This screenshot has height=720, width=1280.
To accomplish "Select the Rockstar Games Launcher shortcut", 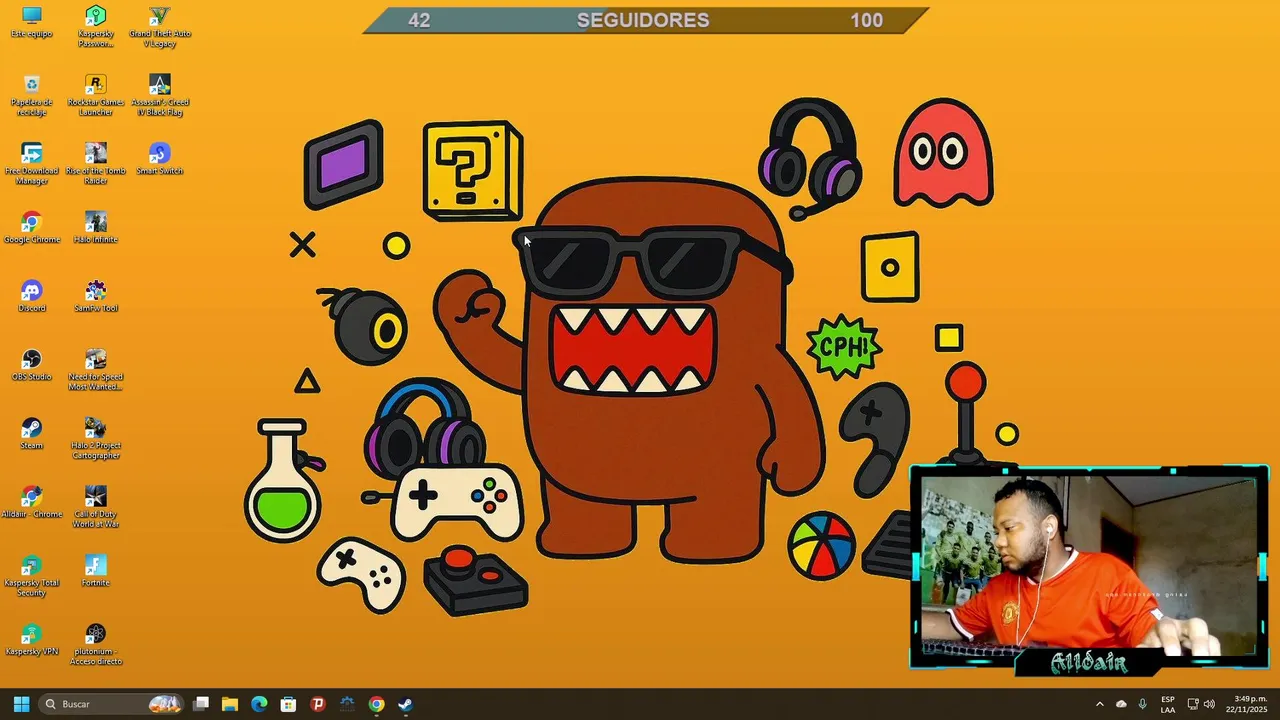I will (96, 96).
